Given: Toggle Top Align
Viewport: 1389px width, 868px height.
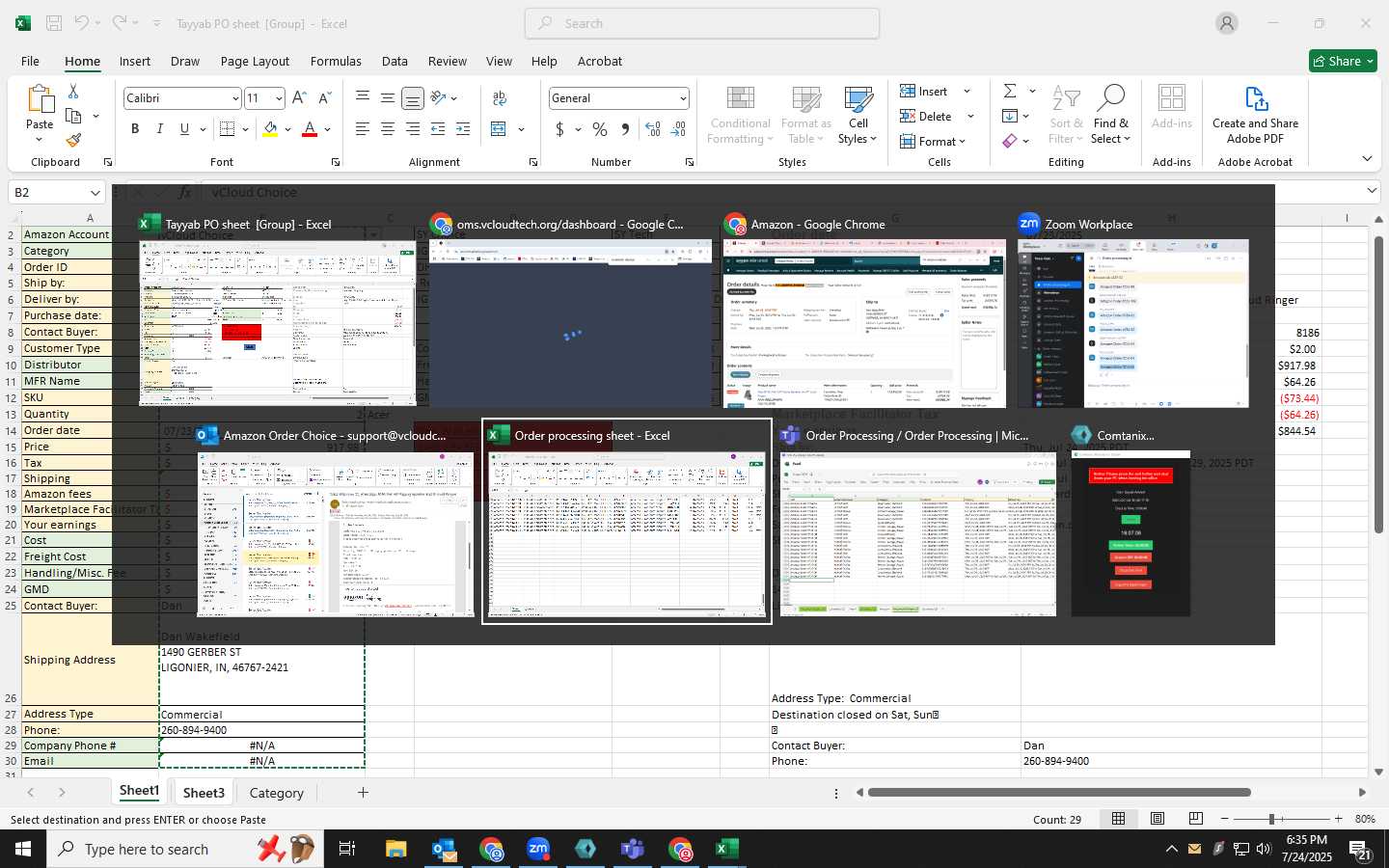Looking at the screenshot, I should tap(363, 97).
